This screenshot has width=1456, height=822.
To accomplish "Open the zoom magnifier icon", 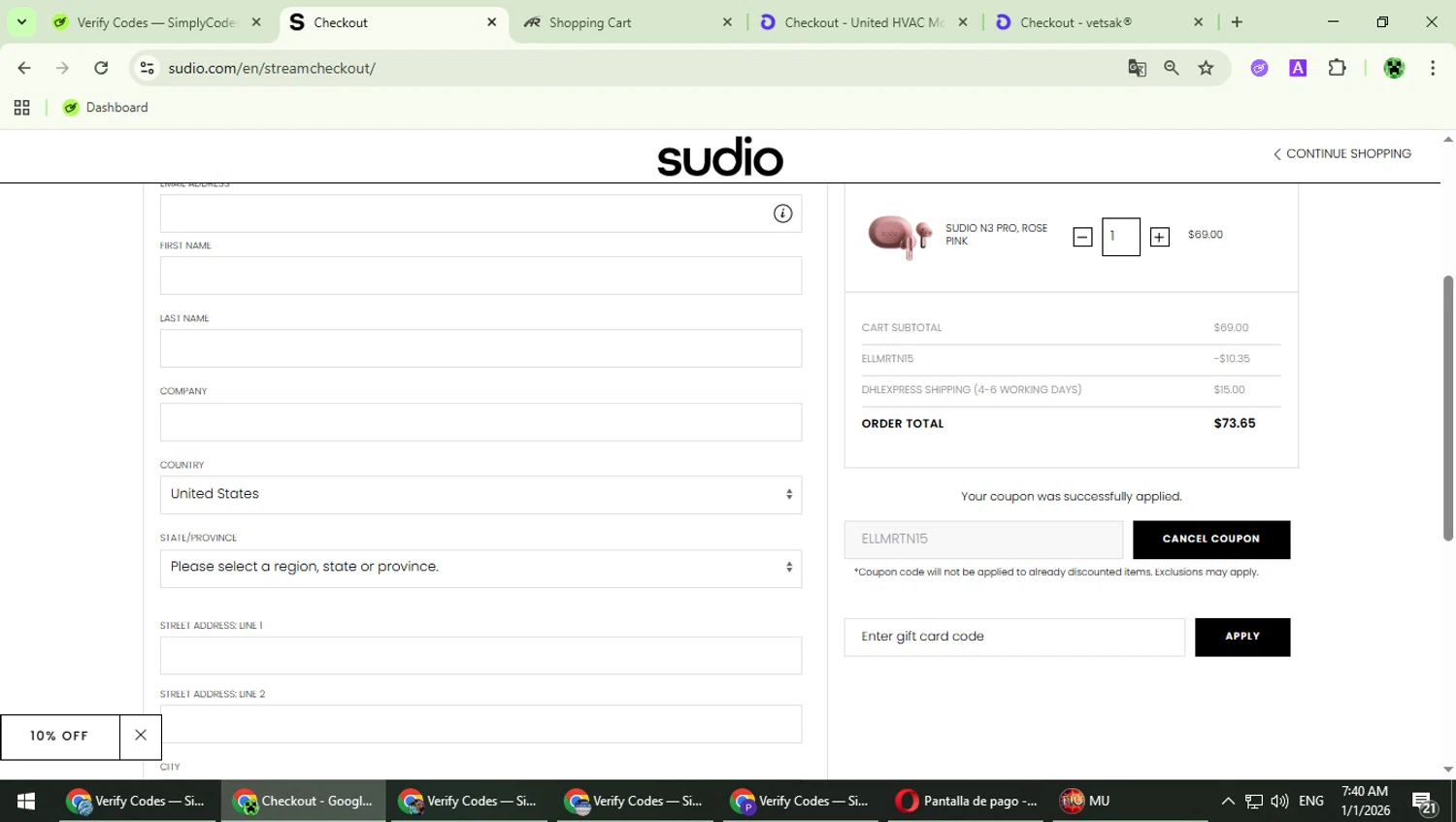I will 1172,68.
